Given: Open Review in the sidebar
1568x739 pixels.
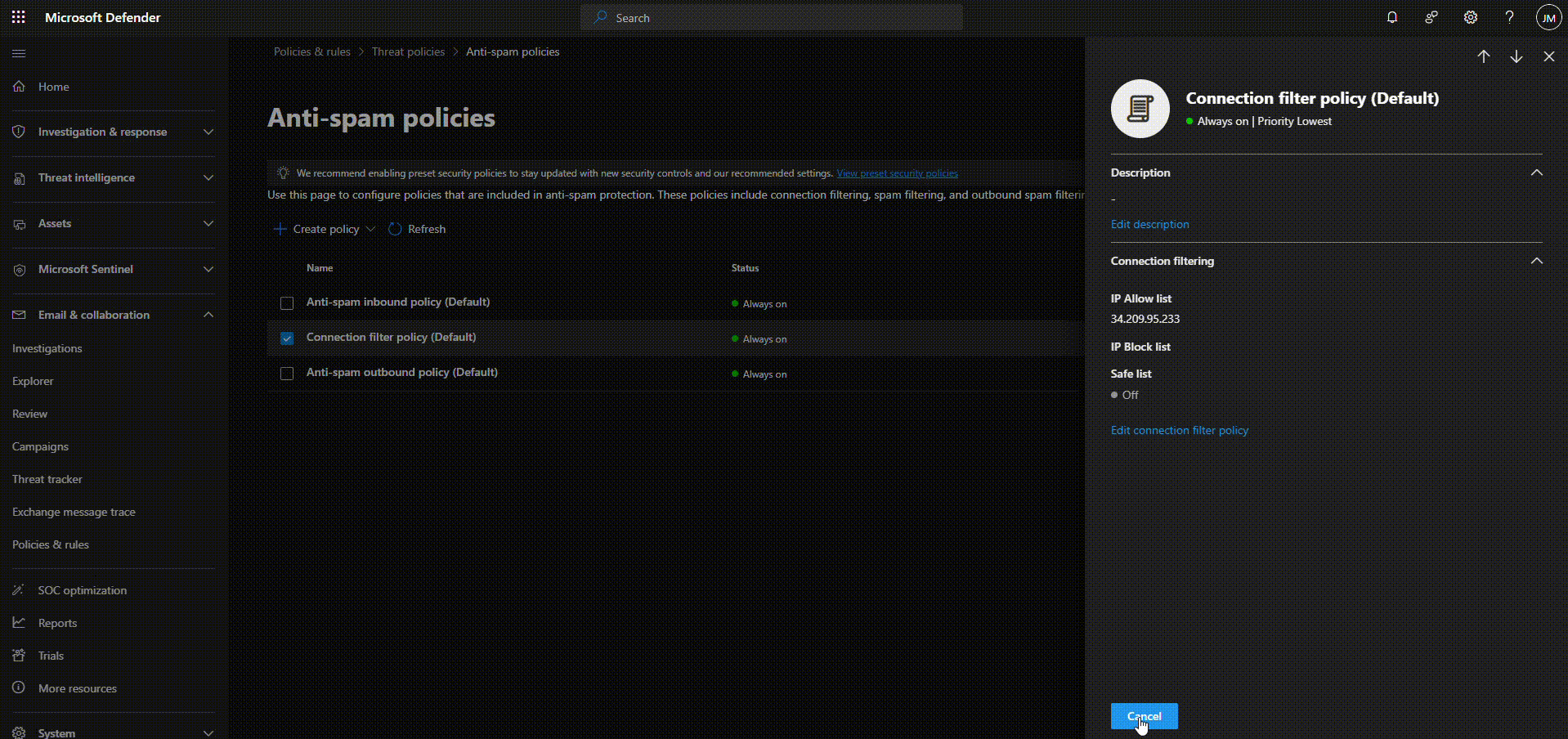Looking at the screenshot, I should coord(30,414).
